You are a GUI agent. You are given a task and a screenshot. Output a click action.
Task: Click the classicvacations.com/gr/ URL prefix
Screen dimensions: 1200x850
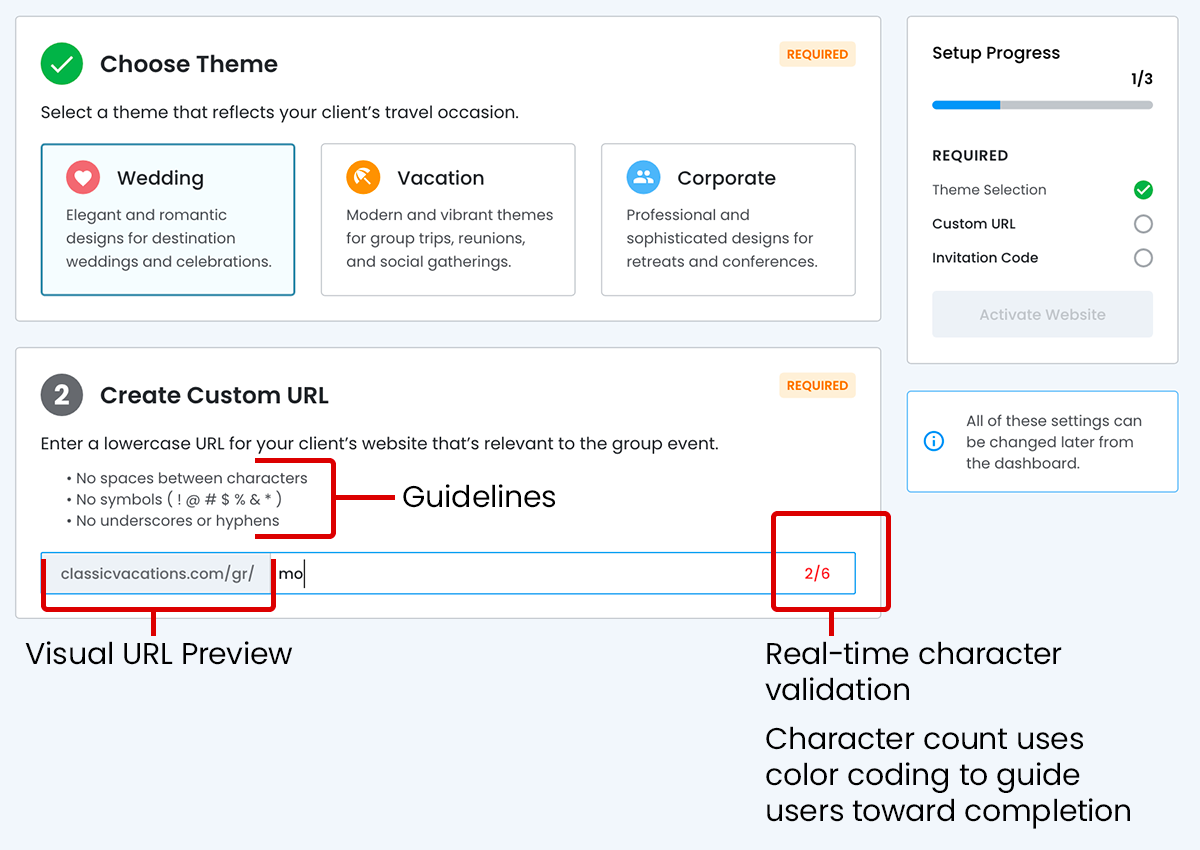tap(157, 574)
